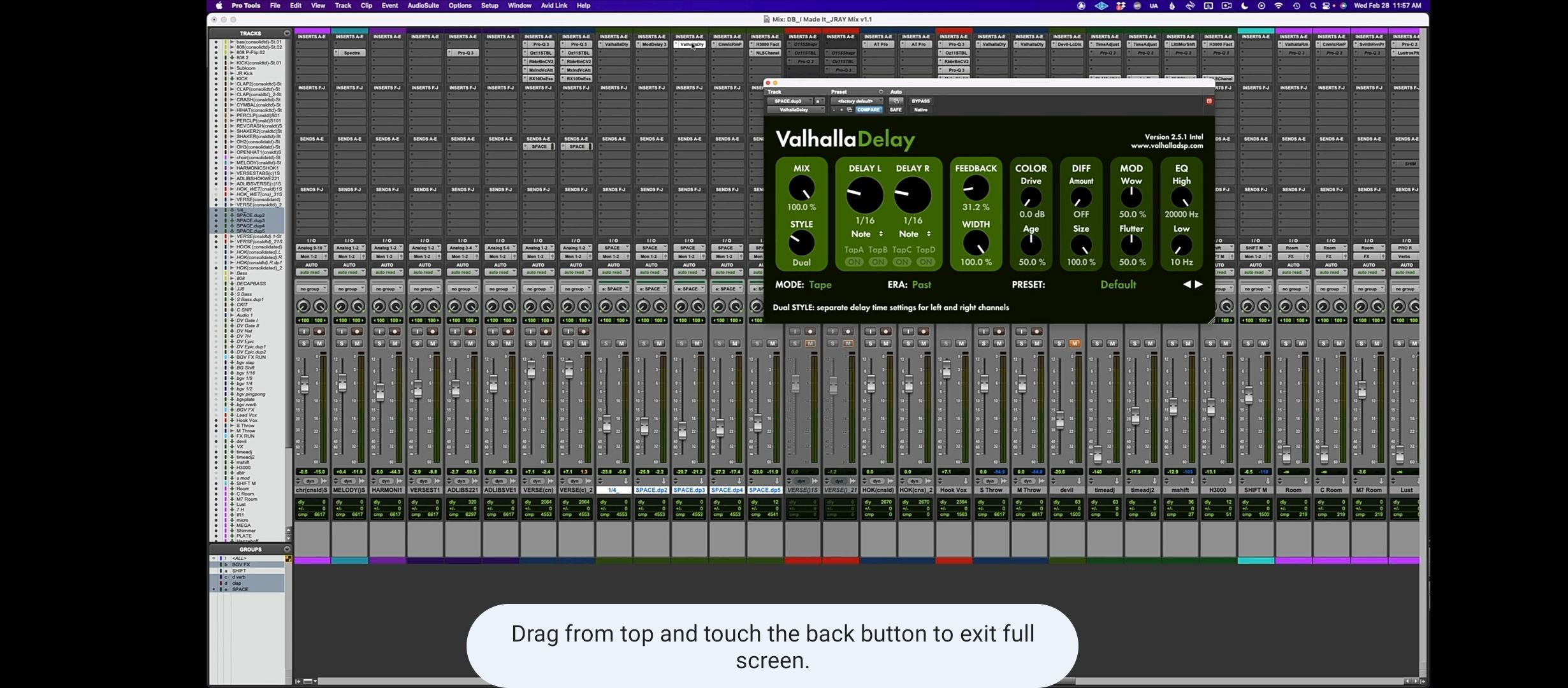
Task: Open the Analog 9-10 input selector
Action: pos(312,248)
